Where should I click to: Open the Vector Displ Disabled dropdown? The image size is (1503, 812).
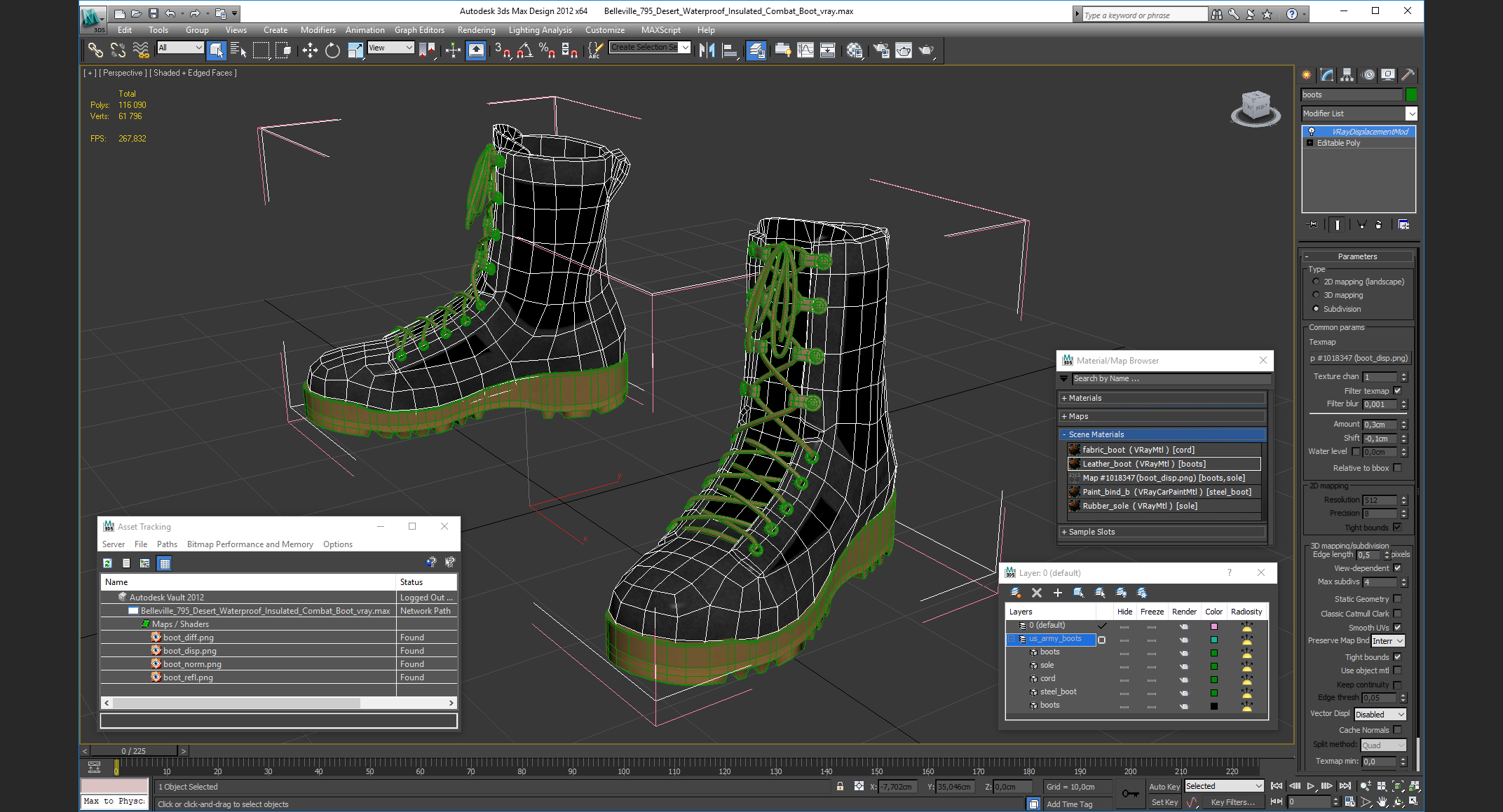[x=1380, y=715]
